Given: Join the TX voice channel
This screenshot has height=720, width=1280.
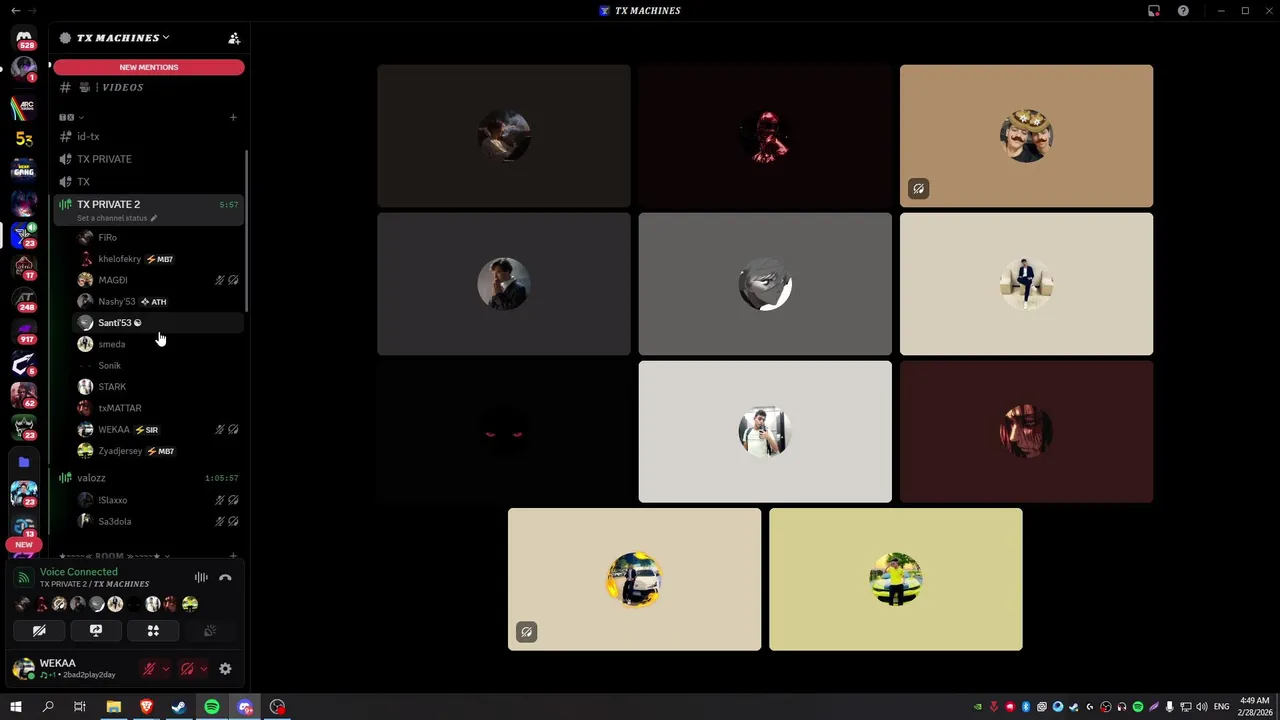Looking at the screenshot, I should click(148, 182).
